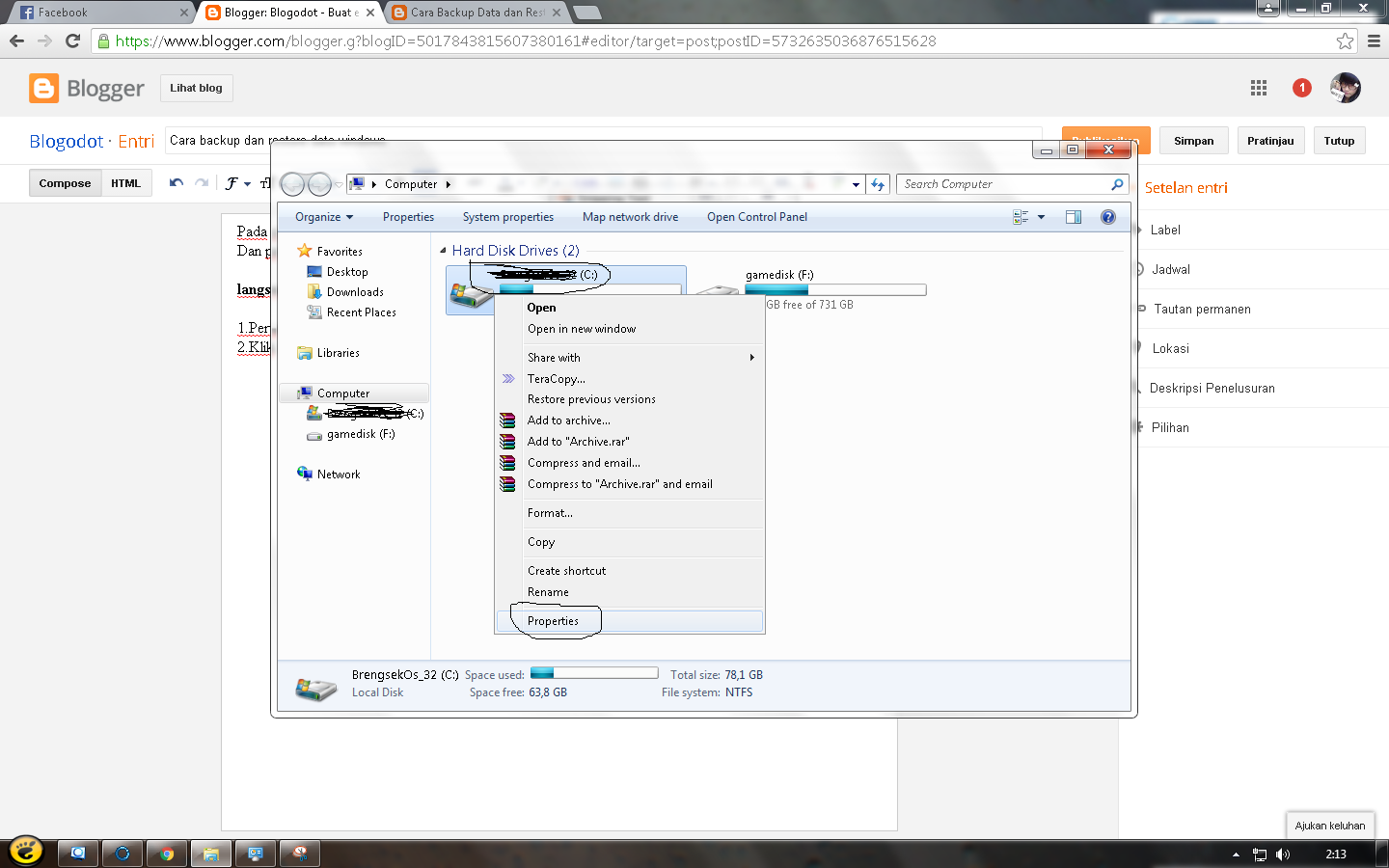1389x868 pixels.
Task: Click the Tutup button in Blogger
Action: pyautogui.click(x=1339, y=141)
